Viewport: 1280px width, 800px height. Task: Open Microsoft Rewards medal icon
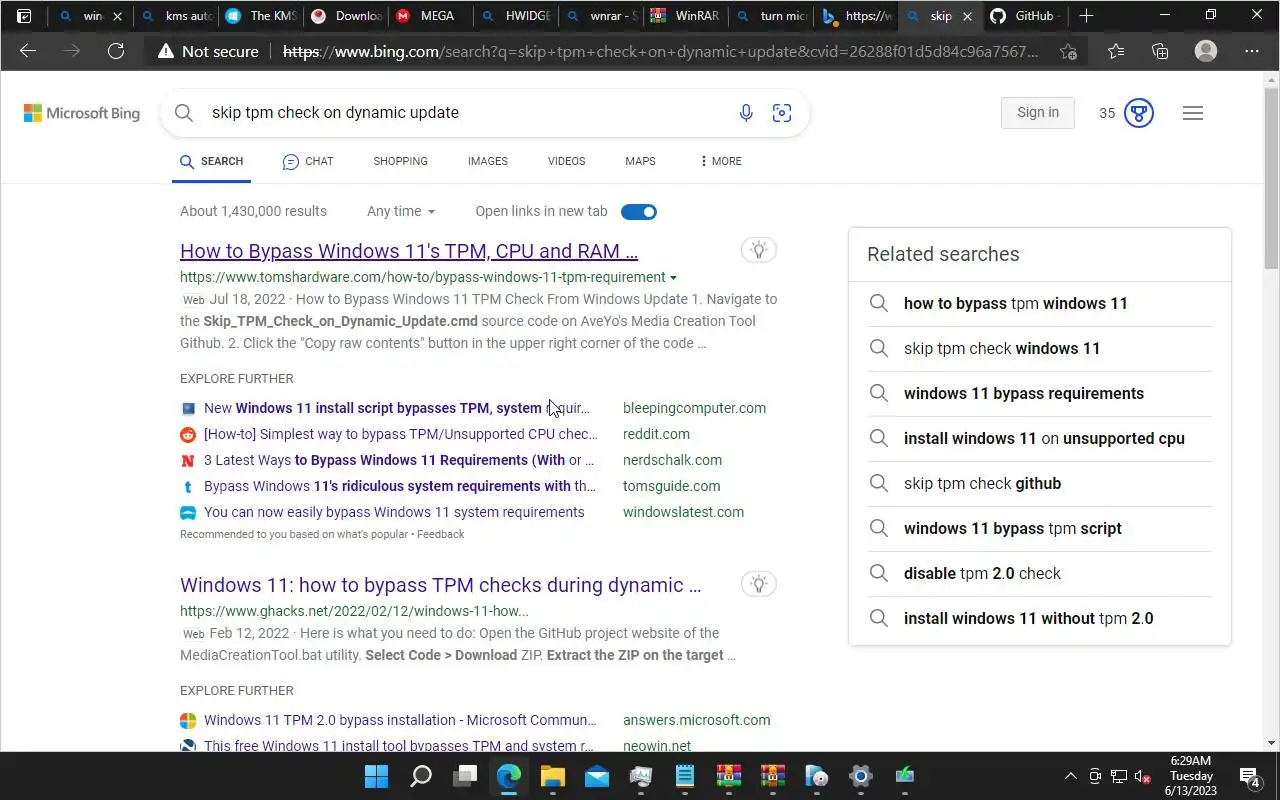click(1139, 113)
